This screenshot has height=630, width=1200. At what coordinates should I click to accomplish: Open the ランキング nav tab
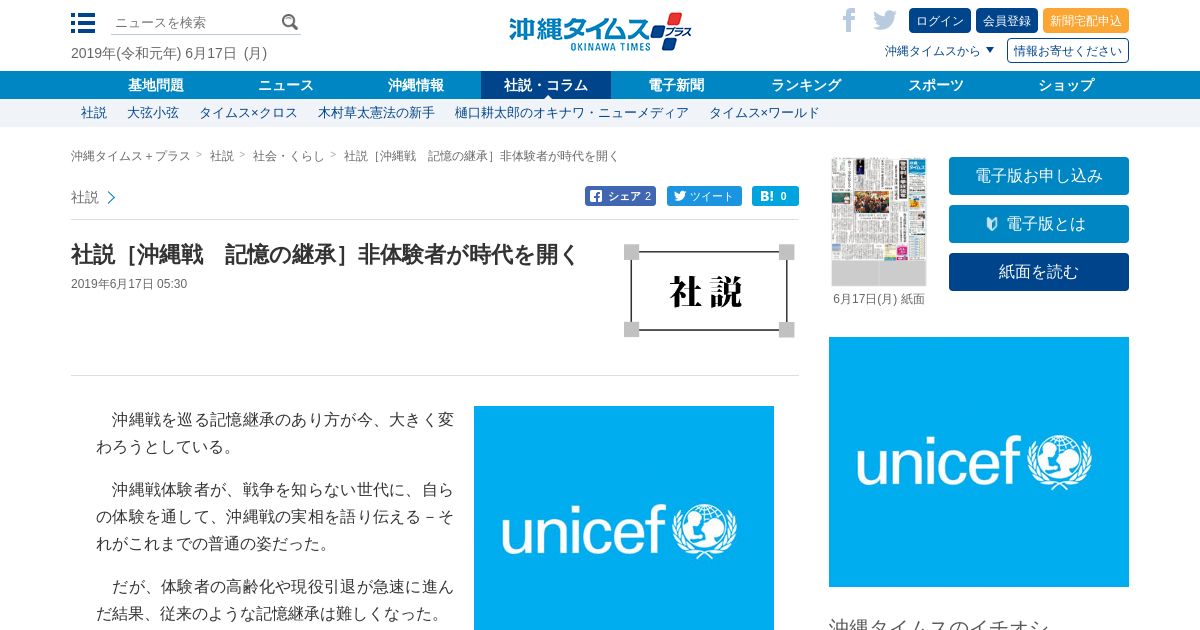pos(806,85)
